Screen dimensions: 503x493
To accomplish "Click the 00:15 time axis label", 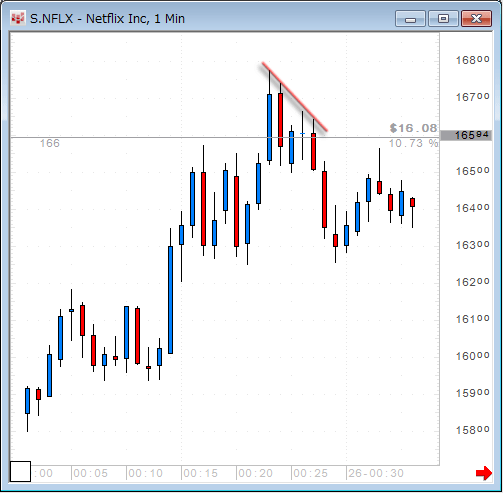I will (200, 473).
